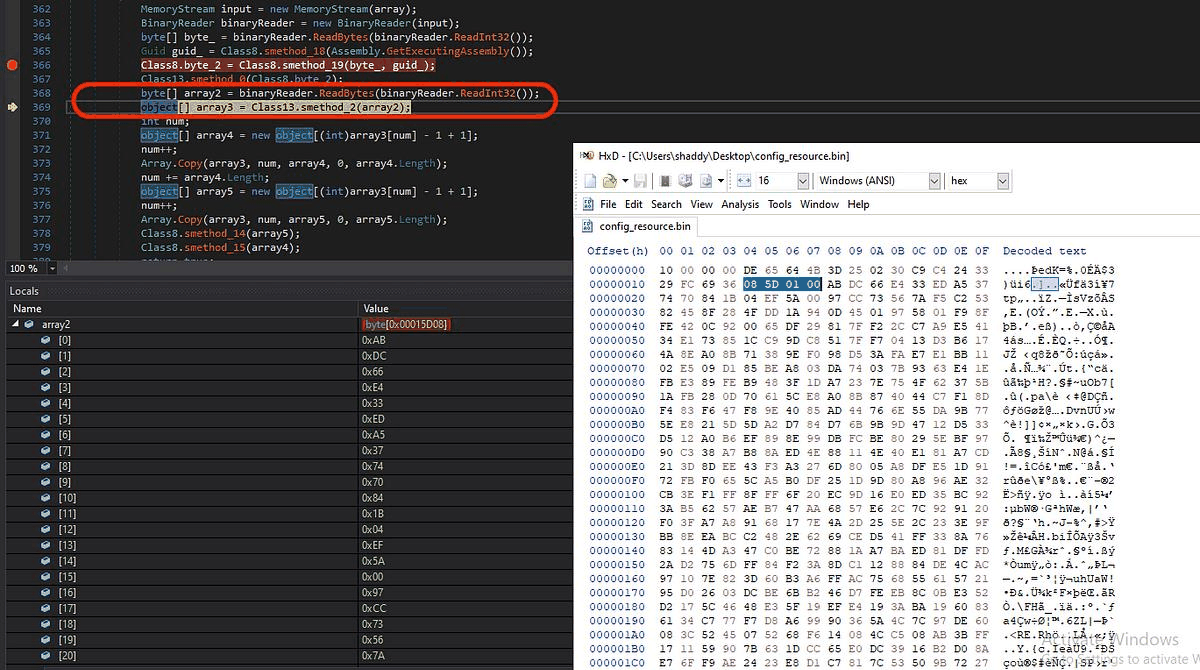Click highlighted byte 08 at row 00000010
The width and height of the screenshot is (1200, 670).
click(x=752, y=284)
